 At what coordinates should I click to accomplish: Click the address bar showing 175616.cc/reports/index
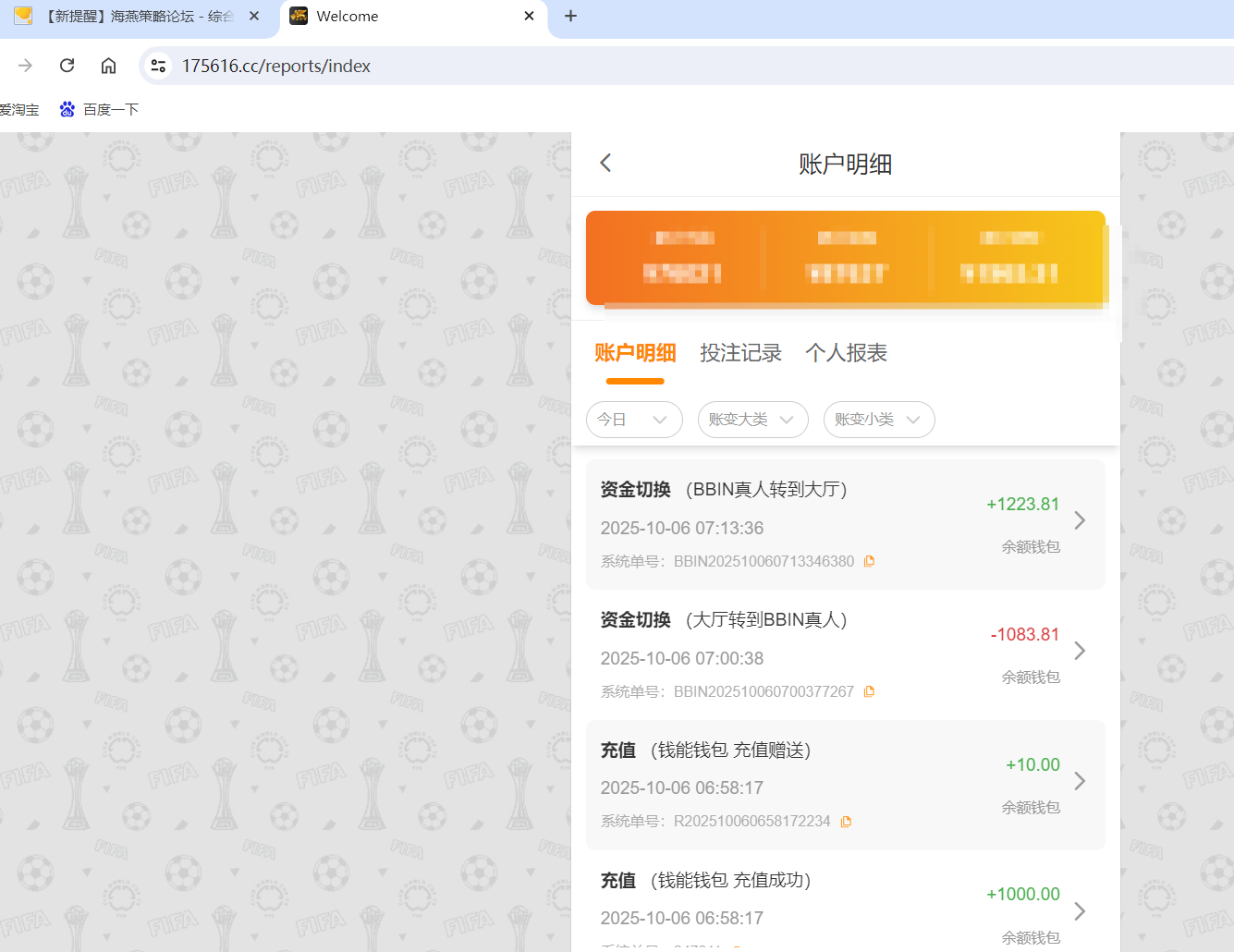[277, 66]
